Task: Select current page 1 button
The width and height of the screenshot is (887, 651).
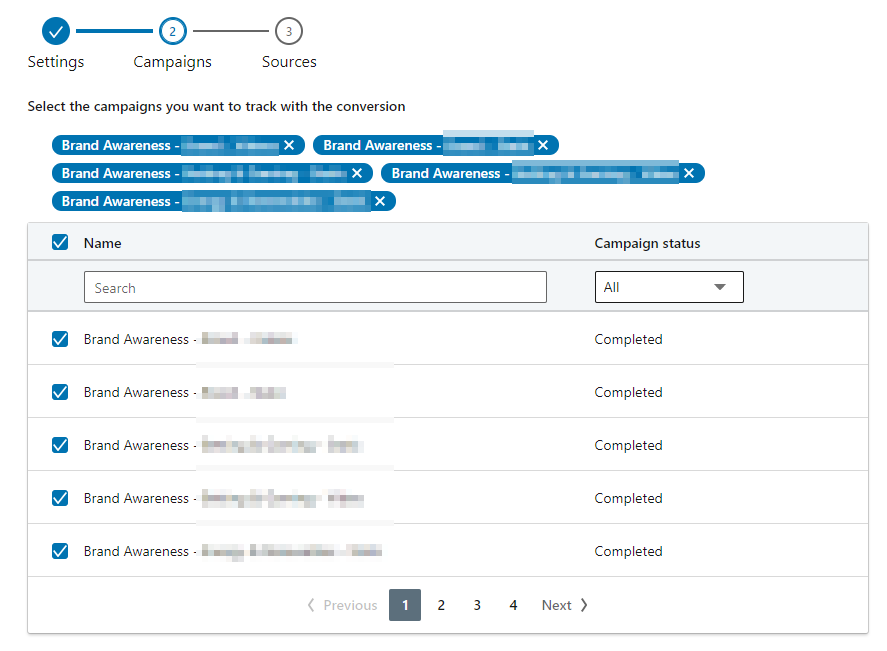Action: [x=405, y=605]
